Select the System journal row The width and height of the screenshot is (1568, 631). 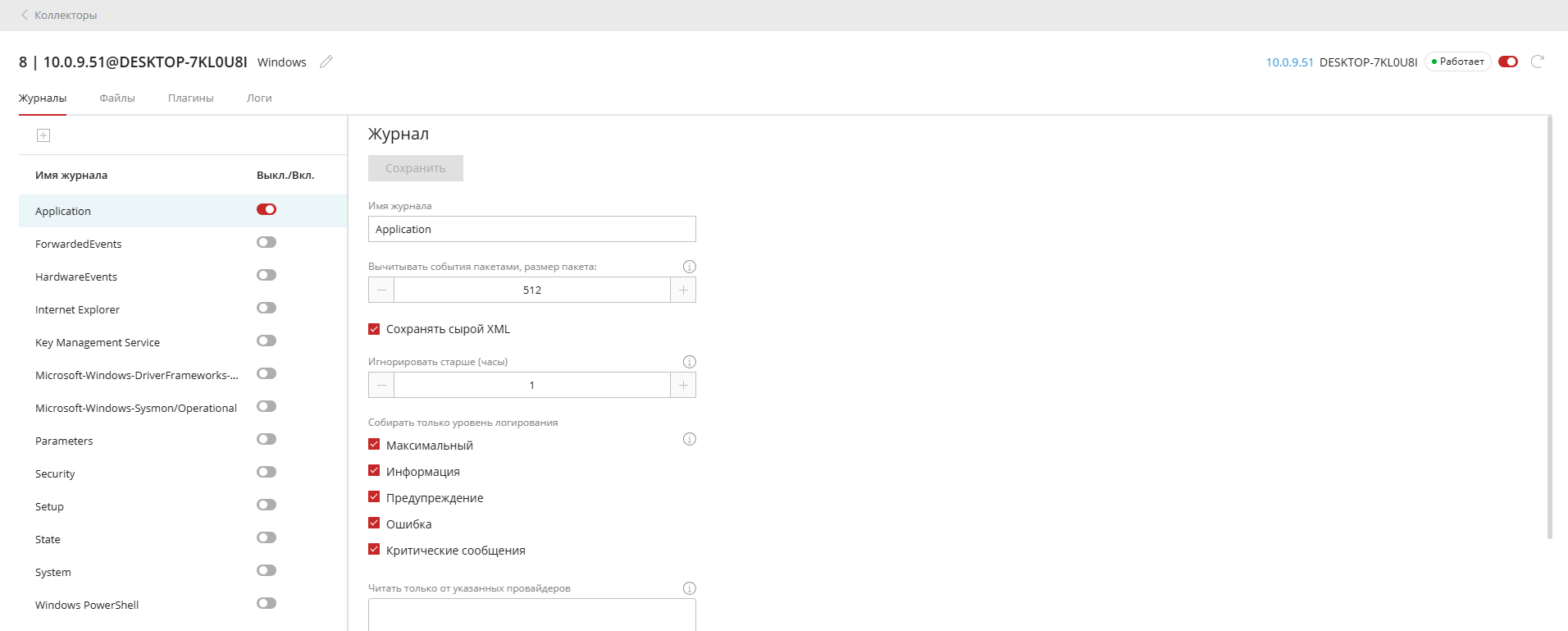tap(183, 572)
